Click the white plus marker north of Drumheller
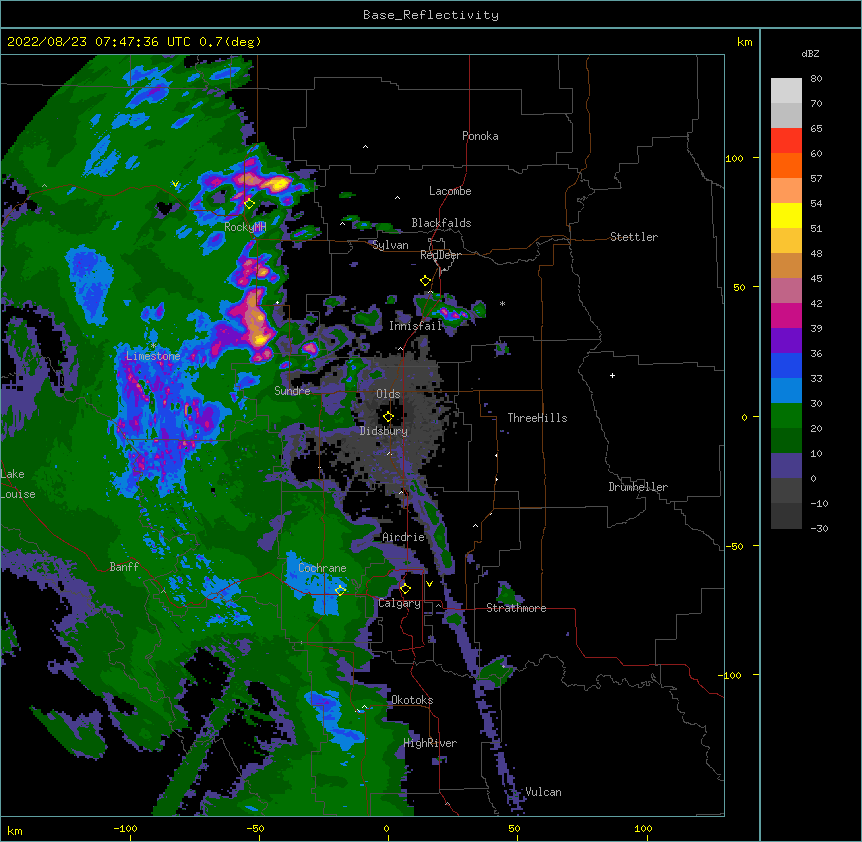Image resolution: width=862 pixels, height=842 pixels. click(x=612, y=375)
